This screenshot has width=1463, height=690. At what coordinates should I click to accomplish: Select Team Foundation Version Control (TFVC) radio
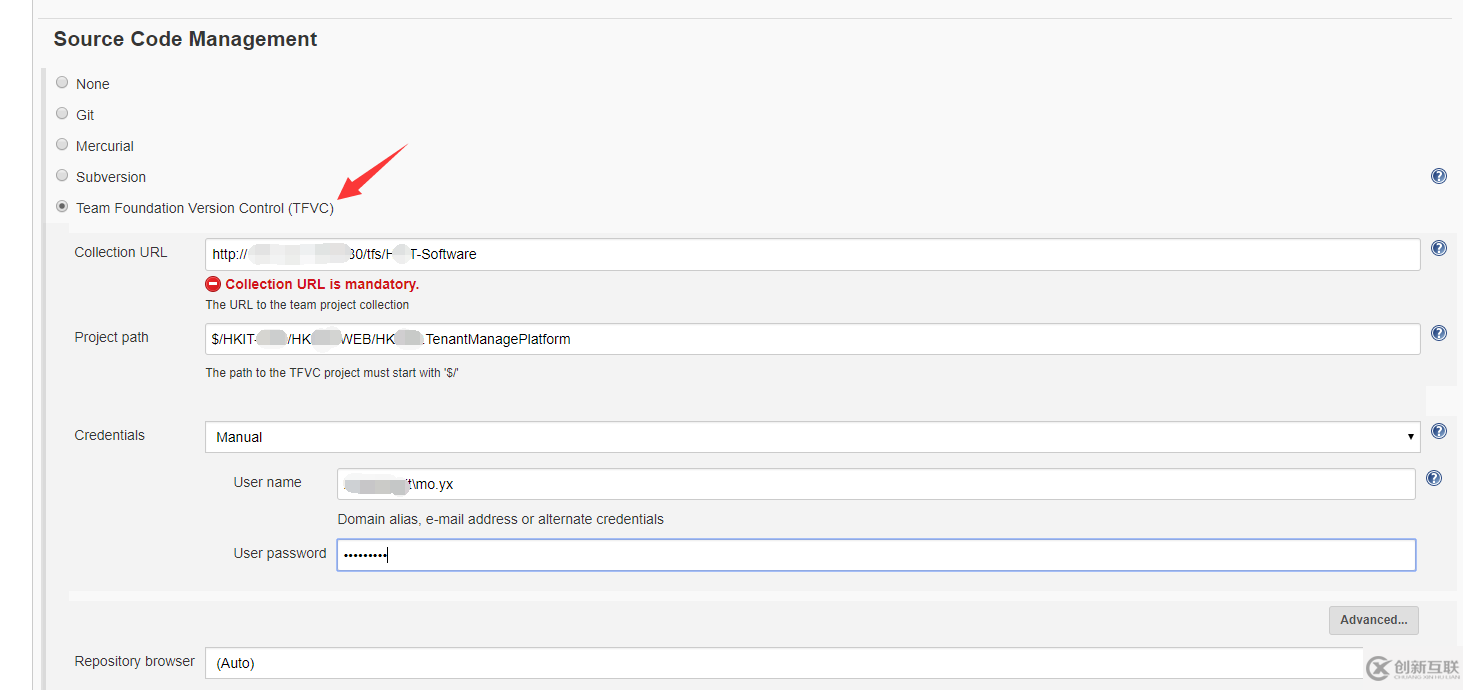click(62, 207)
